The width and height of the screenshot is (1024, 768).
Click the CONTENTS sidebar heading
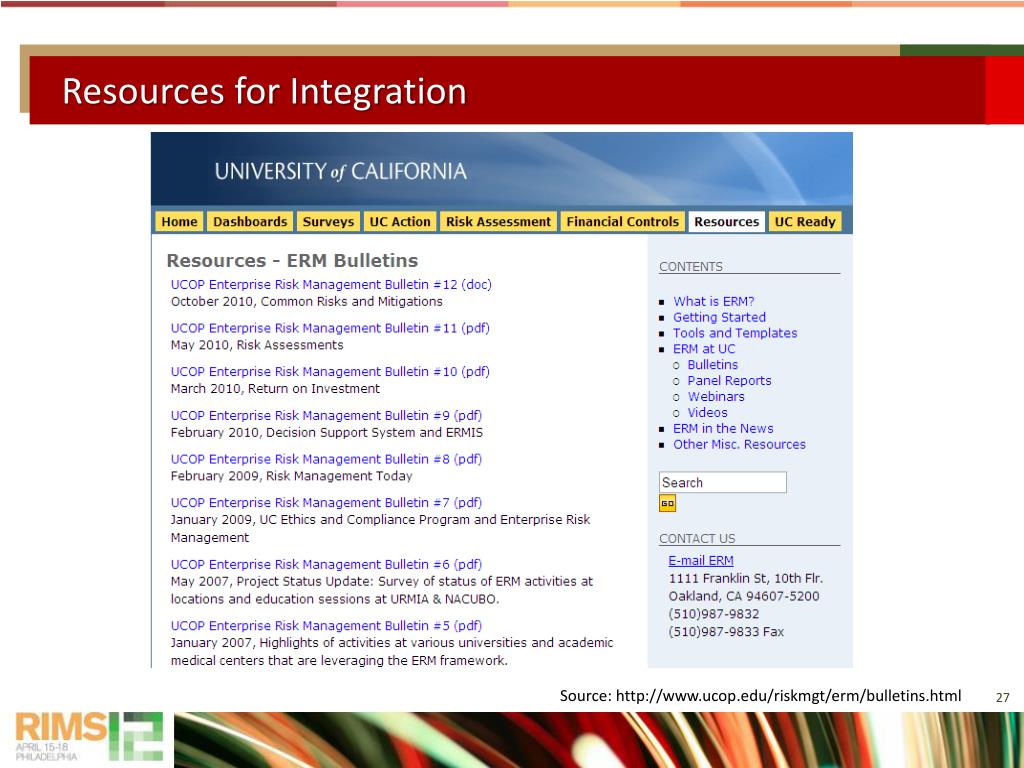pyautogui.click(x=691, y=266)
